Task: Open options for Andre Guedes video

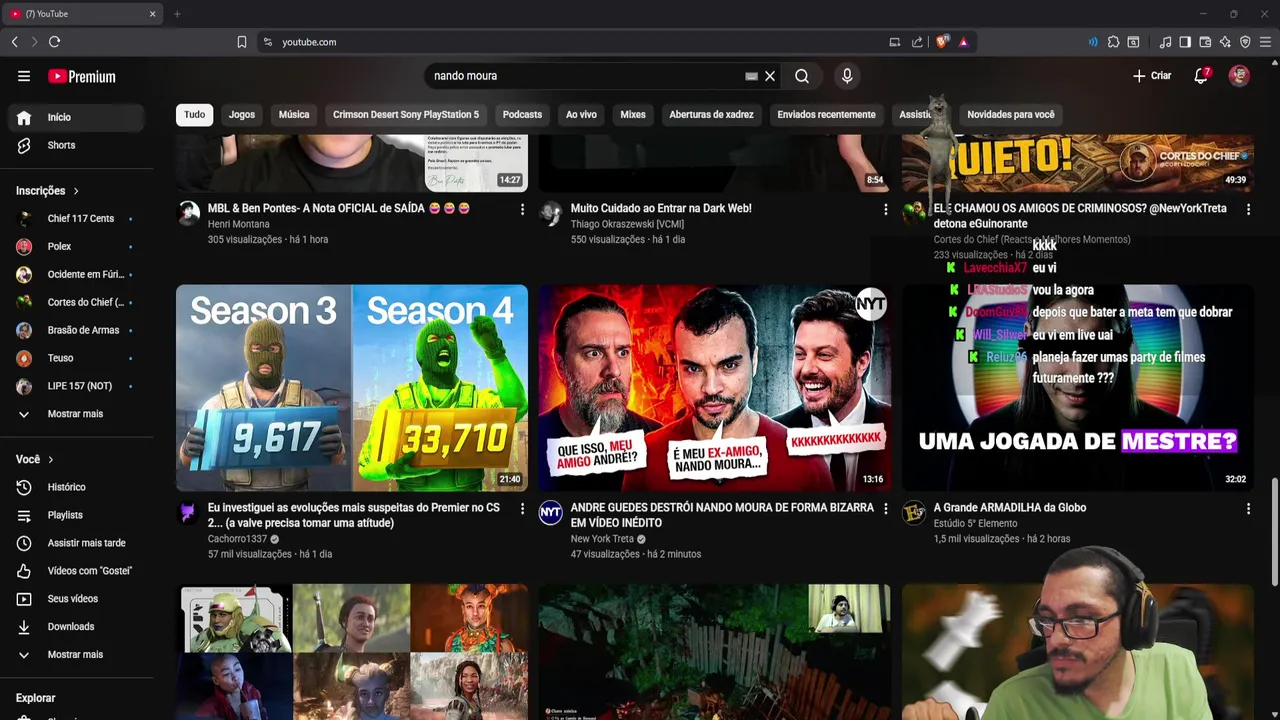Action: (x=885, y=509)
